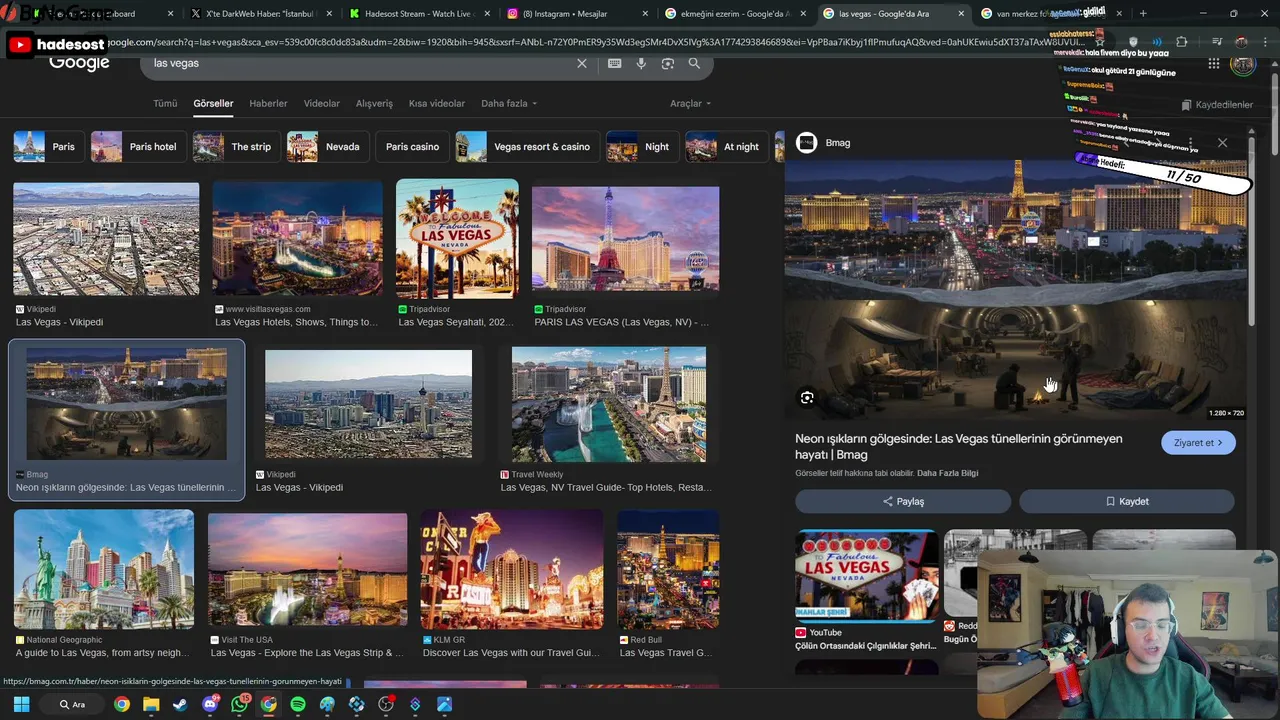Screen dimensions: 1280x720
Task: Filter images by Paris casino chip
Action: pyautogui.click(x=412, y=146)
